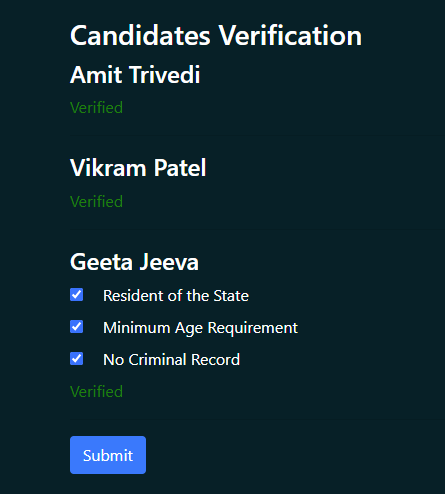Click the Submit button
445x494 pixels.
[108, 455]
